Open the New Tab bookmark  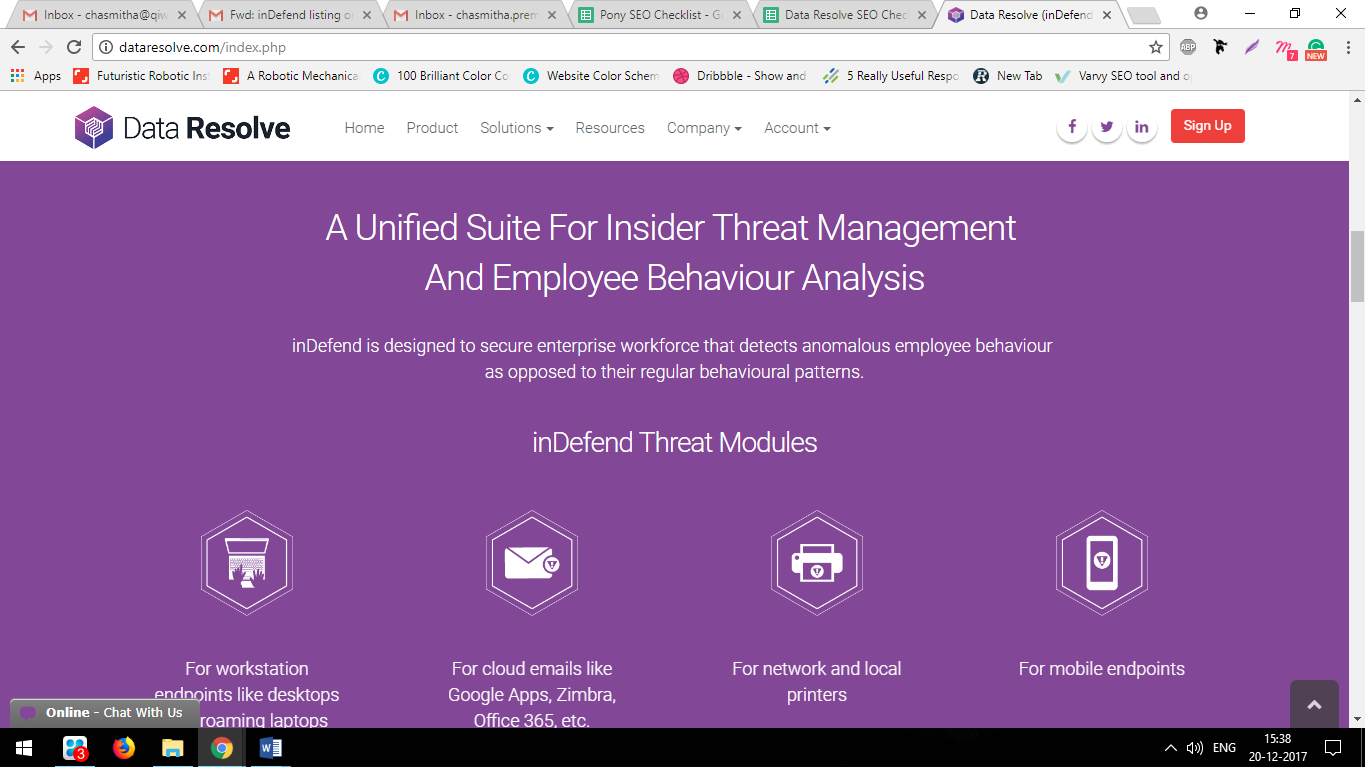pos(1007,76)
